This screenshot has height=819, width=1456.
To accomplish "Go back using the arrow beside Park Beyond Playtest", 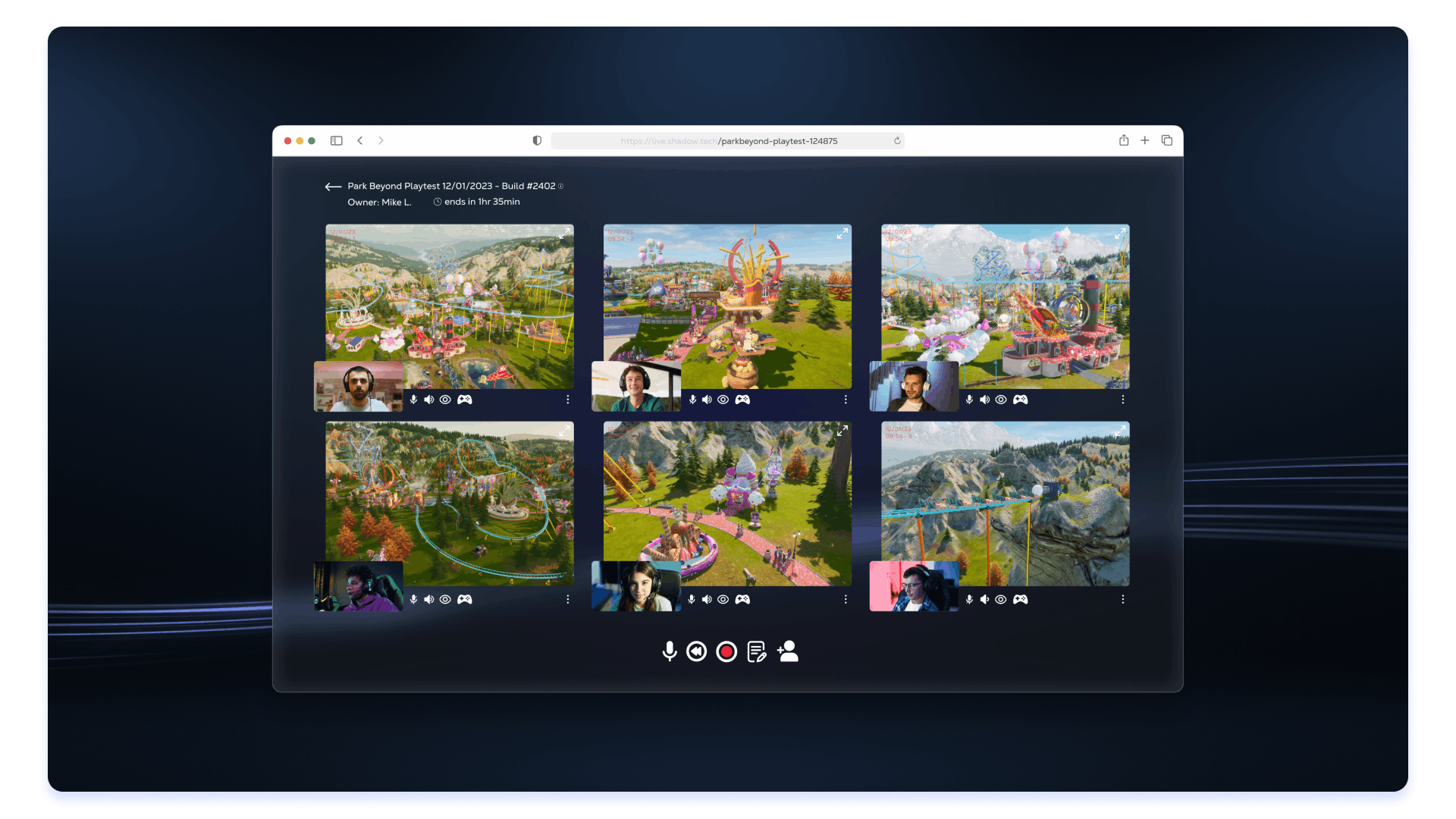I will (333, 187).
